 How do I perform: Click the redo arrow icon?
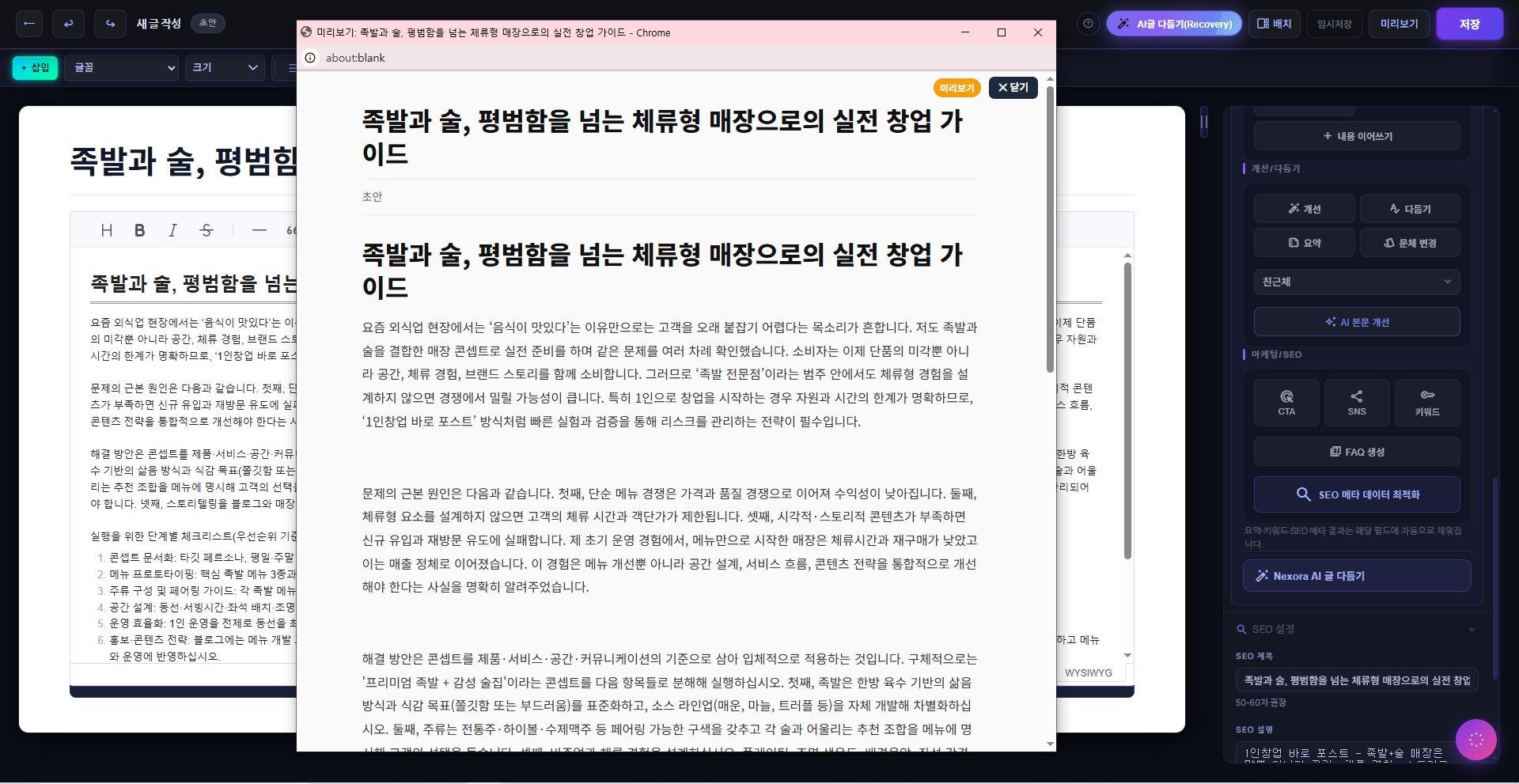click(x=110, y=24)
